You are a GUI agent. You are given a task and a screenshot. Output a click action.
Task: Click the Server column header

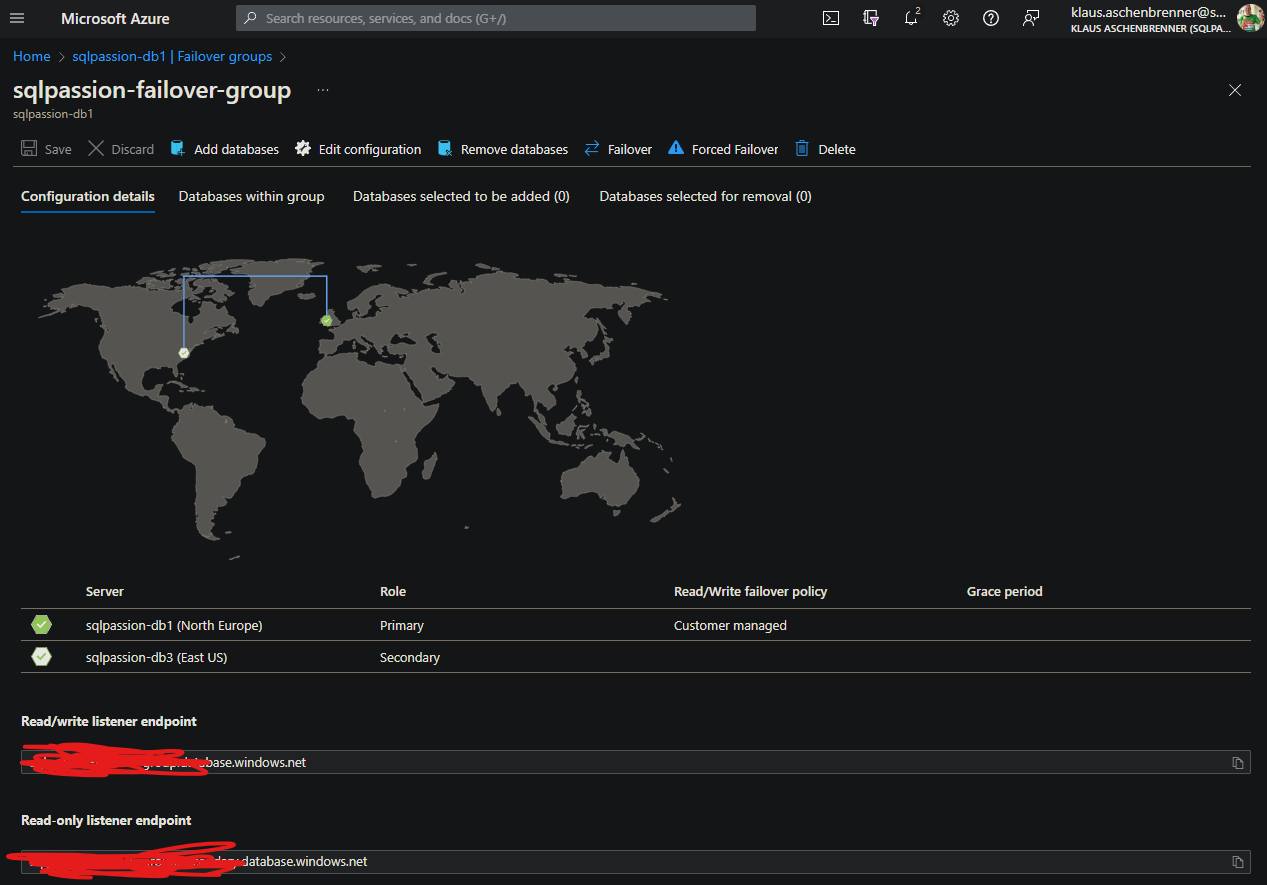(x=105, y=591)
